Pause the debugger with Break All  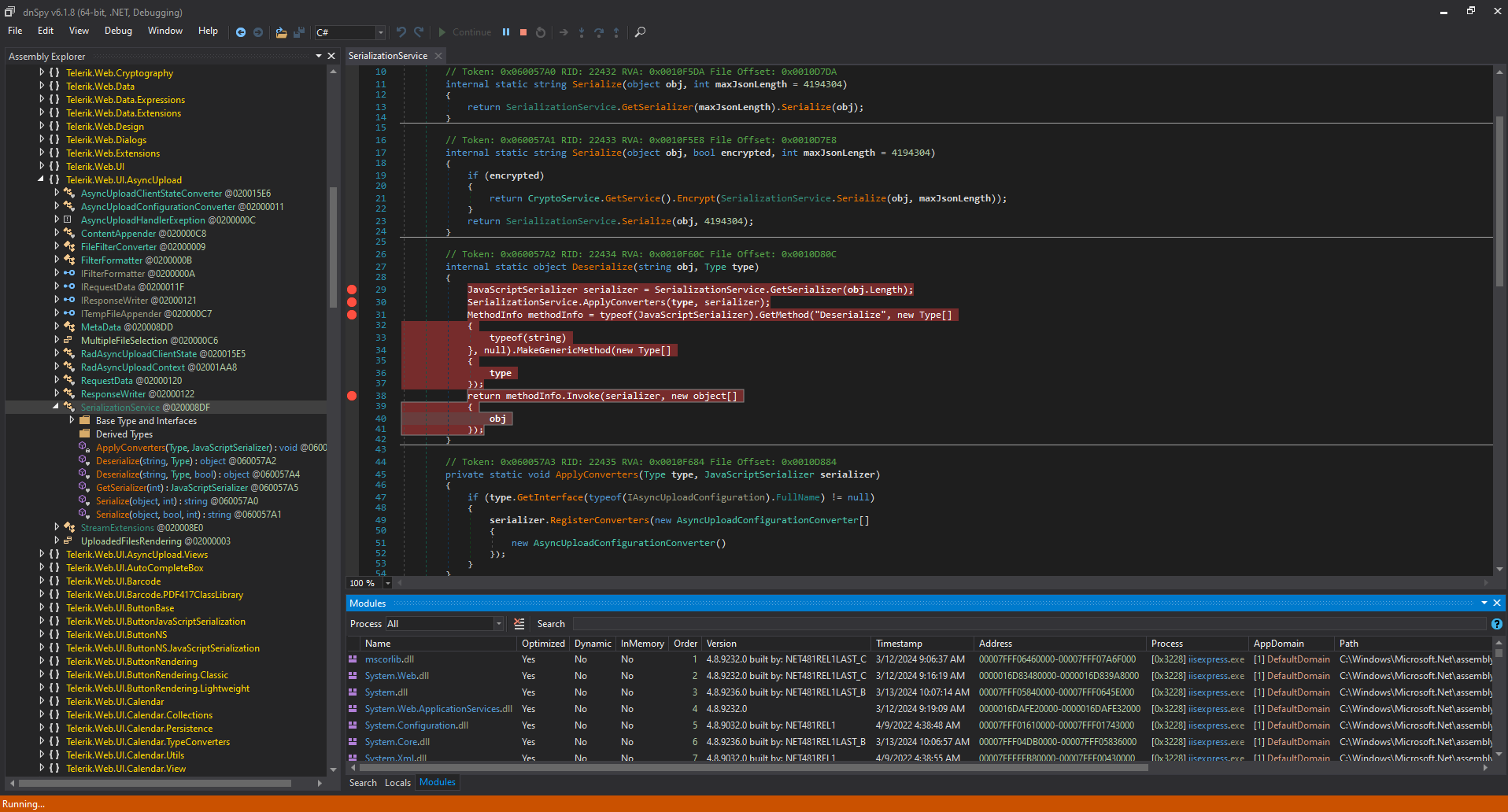506,32
